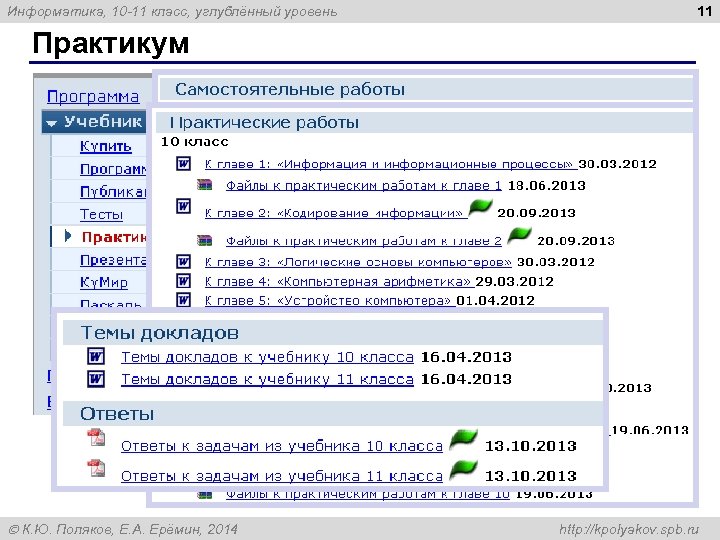This screenshot has height=540, width=720.
Task: Click footer URL «http://kpolyakov.spb.ru»
Action: coord(629,529)
